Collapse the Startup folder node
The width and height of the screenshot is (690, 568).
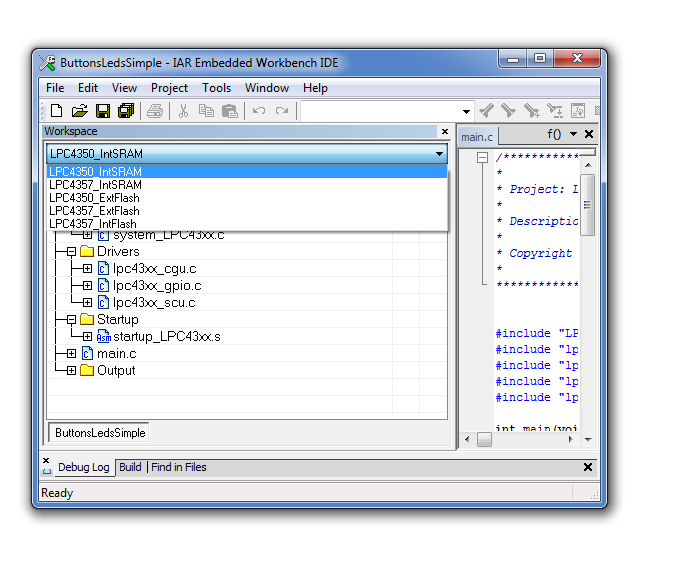pyautogui.click(x=71, y=319)
